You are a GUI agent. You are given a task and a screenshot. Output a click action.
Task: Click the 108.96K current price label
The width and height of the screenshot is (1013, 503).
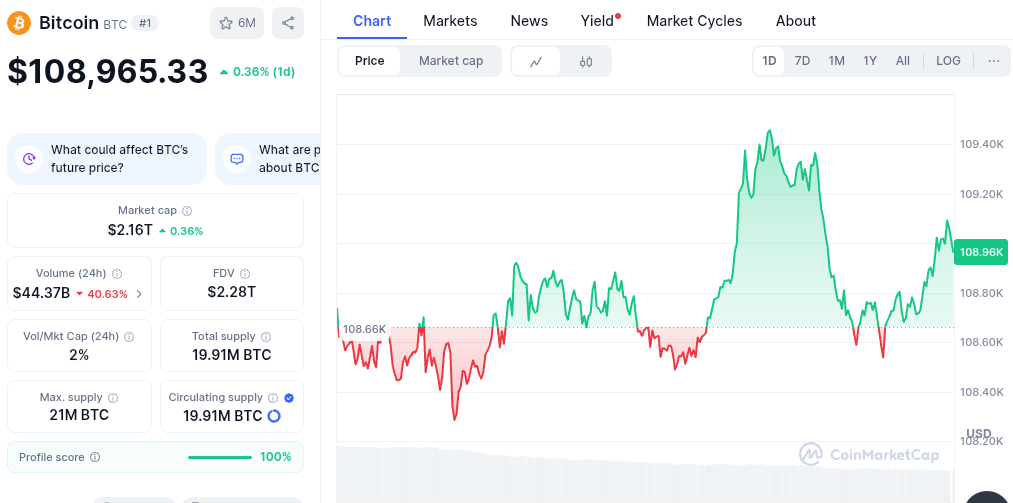coord(981,252)
